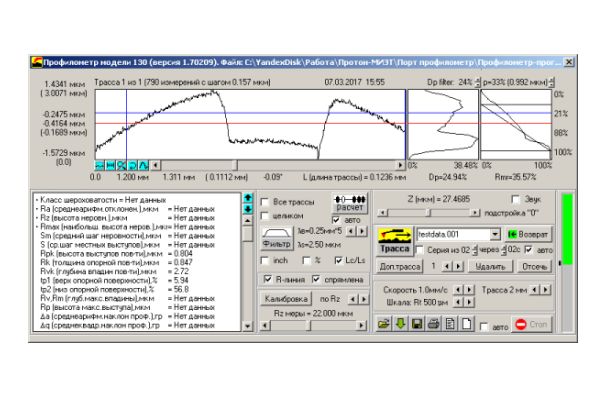Toggle the % checkbox
Image resolution: width=600 pixels, height=400 pixels.
click(x=306, y=261)
